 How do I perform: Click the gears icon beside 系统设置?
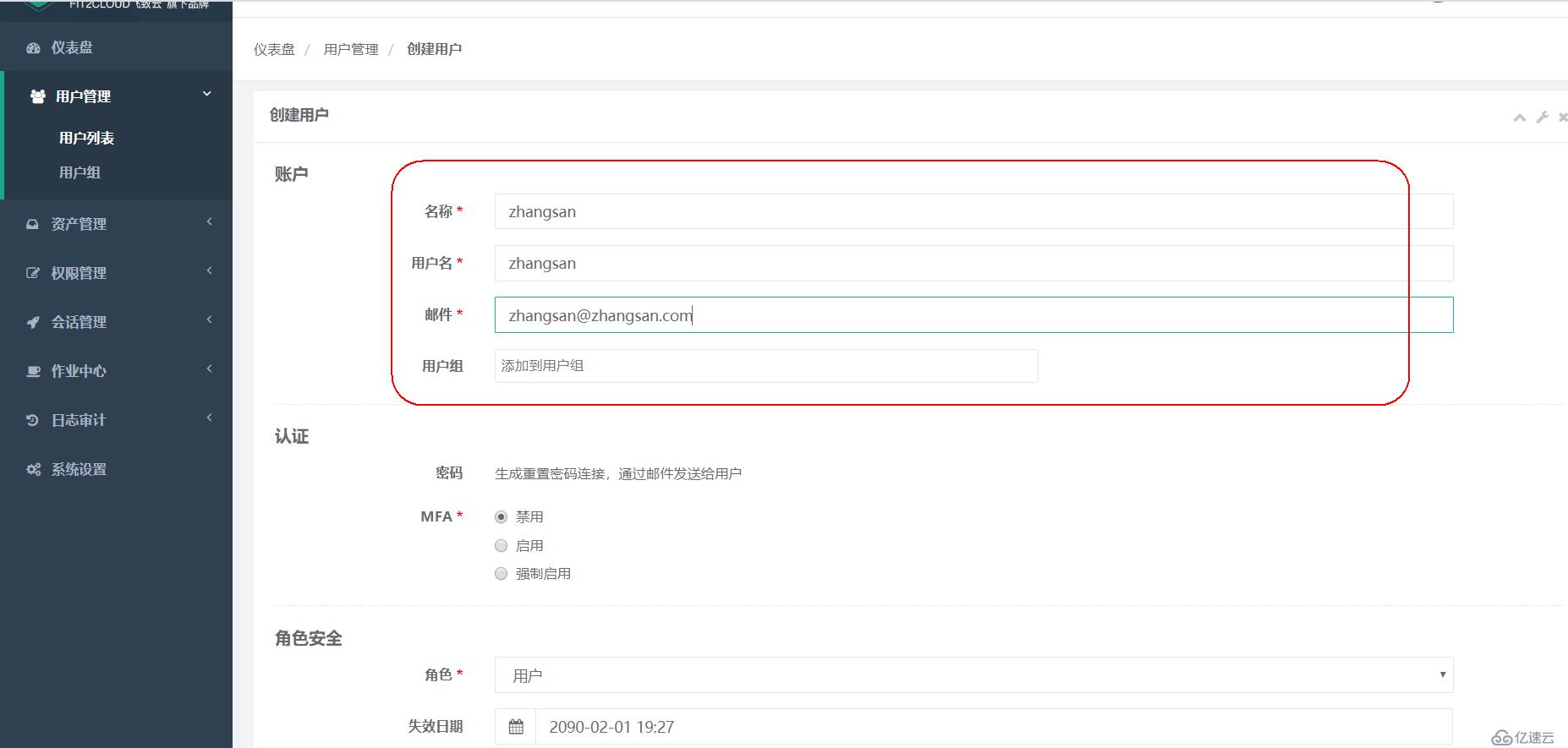tap(34, 469)
